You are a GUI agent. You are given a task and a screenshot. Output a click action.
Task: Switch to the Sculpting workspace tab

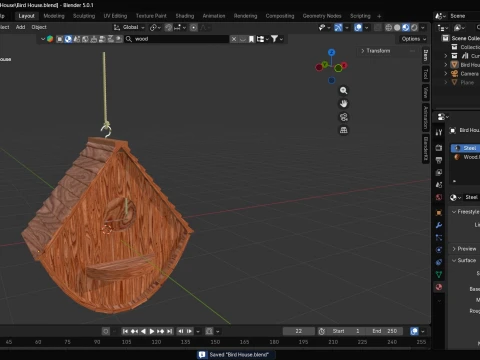(x=84, y=16)
